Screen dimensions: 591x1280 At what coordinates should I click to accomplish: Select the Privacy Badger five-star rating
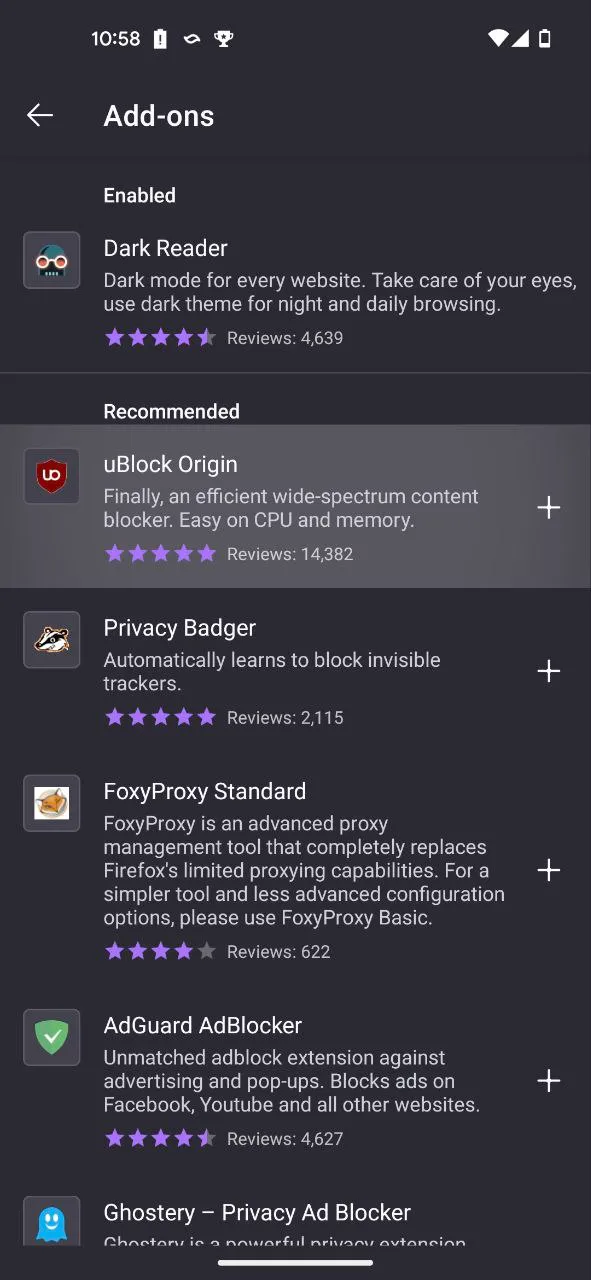160,717
